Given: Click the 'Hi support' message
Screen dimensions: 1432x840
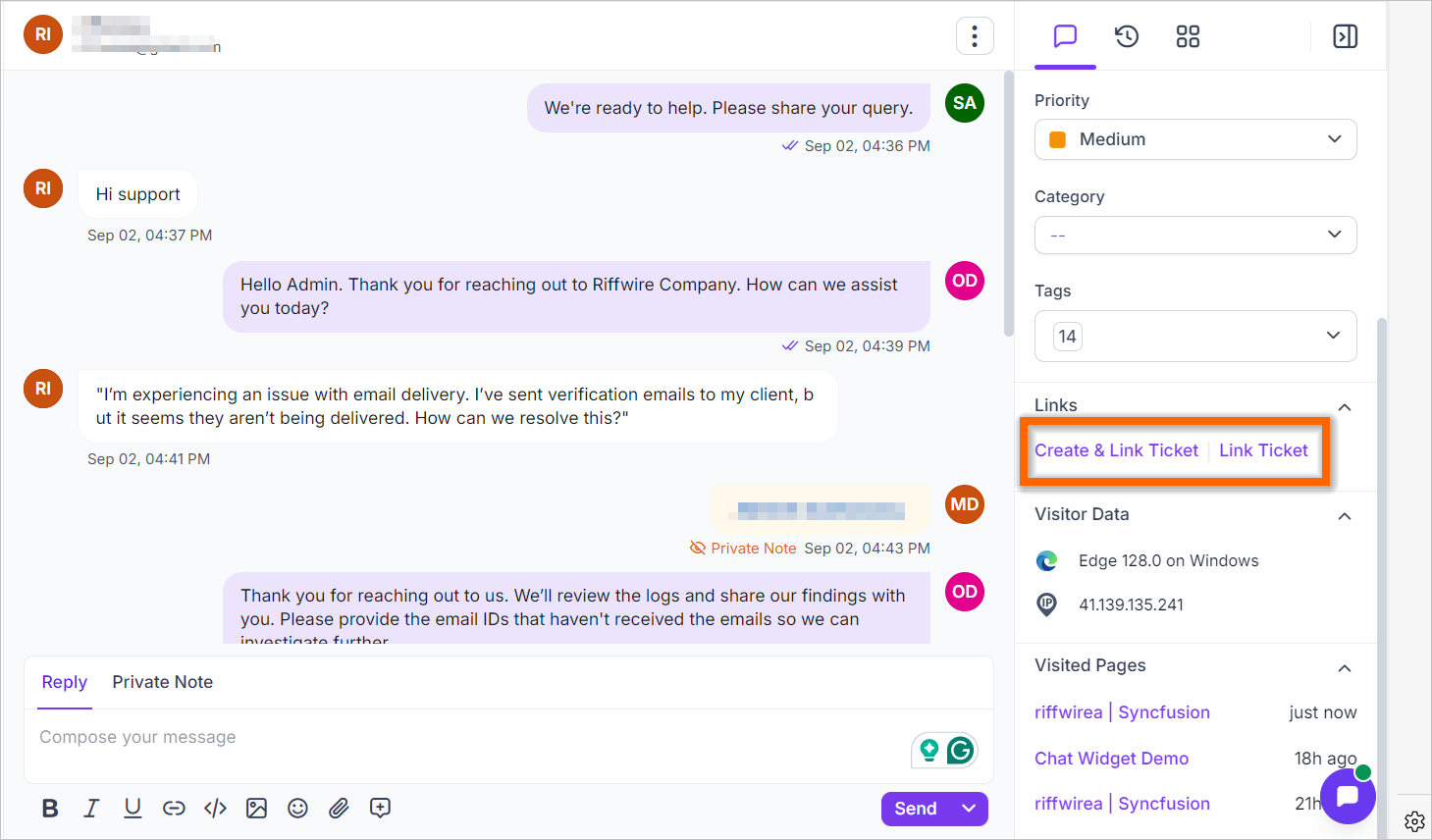Looking at the screenshot, I should pyautogui.click(x=137, y=194).
